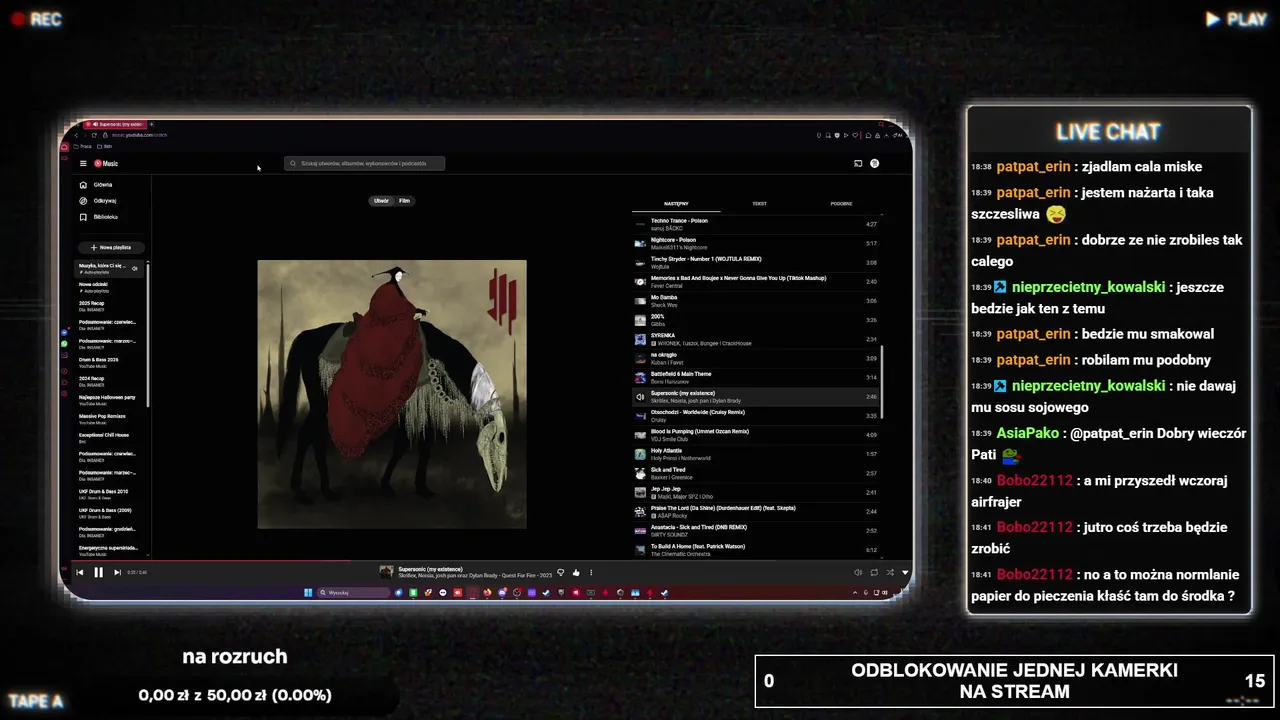
Task: Click the player volume icon
Action: click(x=857, y=572)
